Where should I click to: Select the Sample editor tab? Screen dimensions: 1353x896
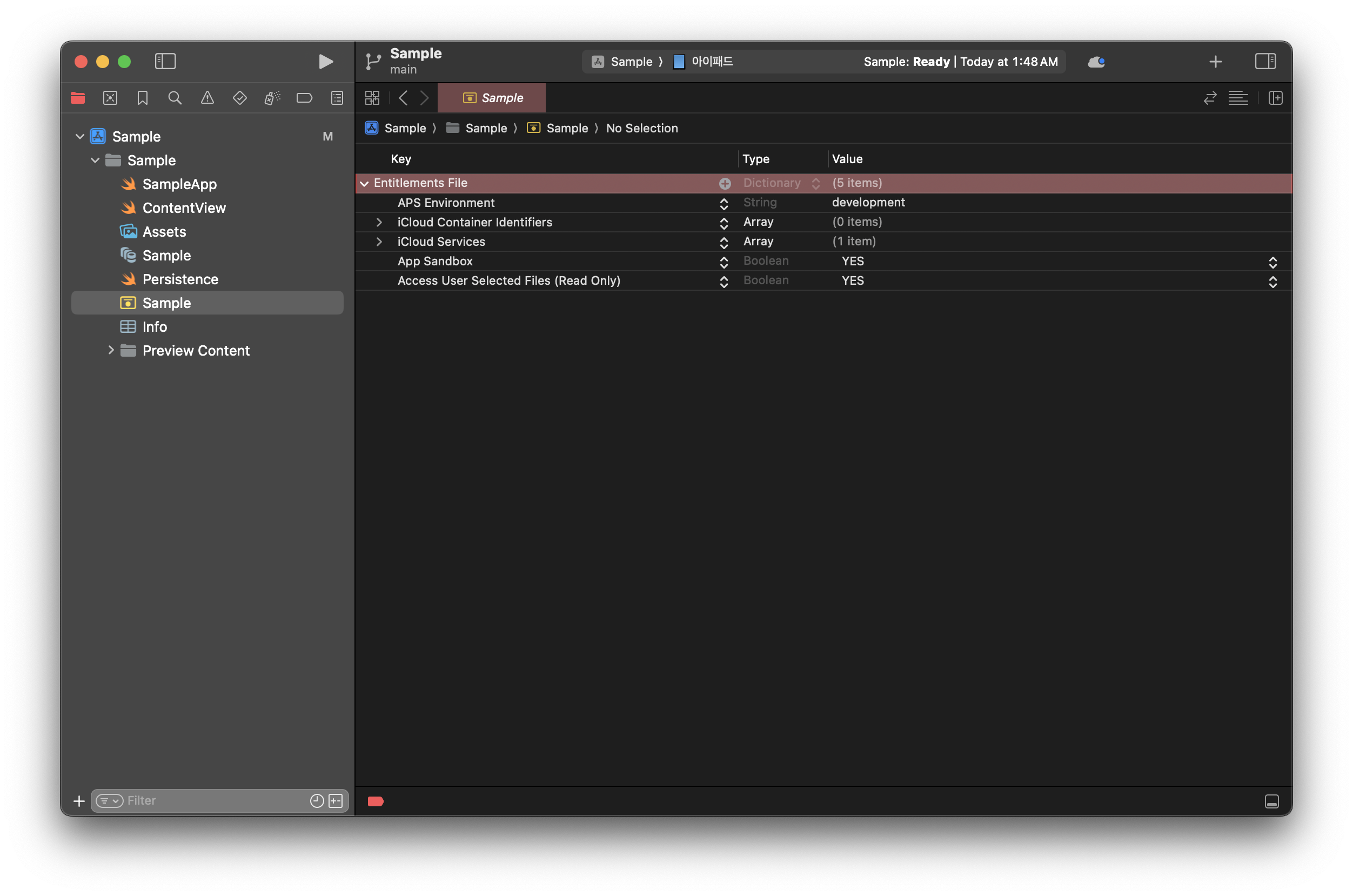coord(492,98)
